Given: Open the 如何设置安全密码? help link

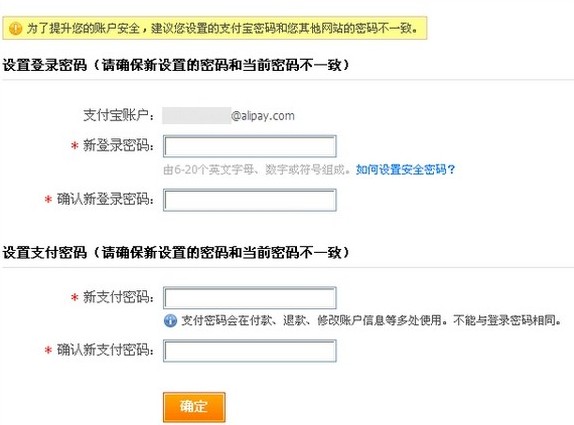Looking at the screenshot, I should click(405, 169).
